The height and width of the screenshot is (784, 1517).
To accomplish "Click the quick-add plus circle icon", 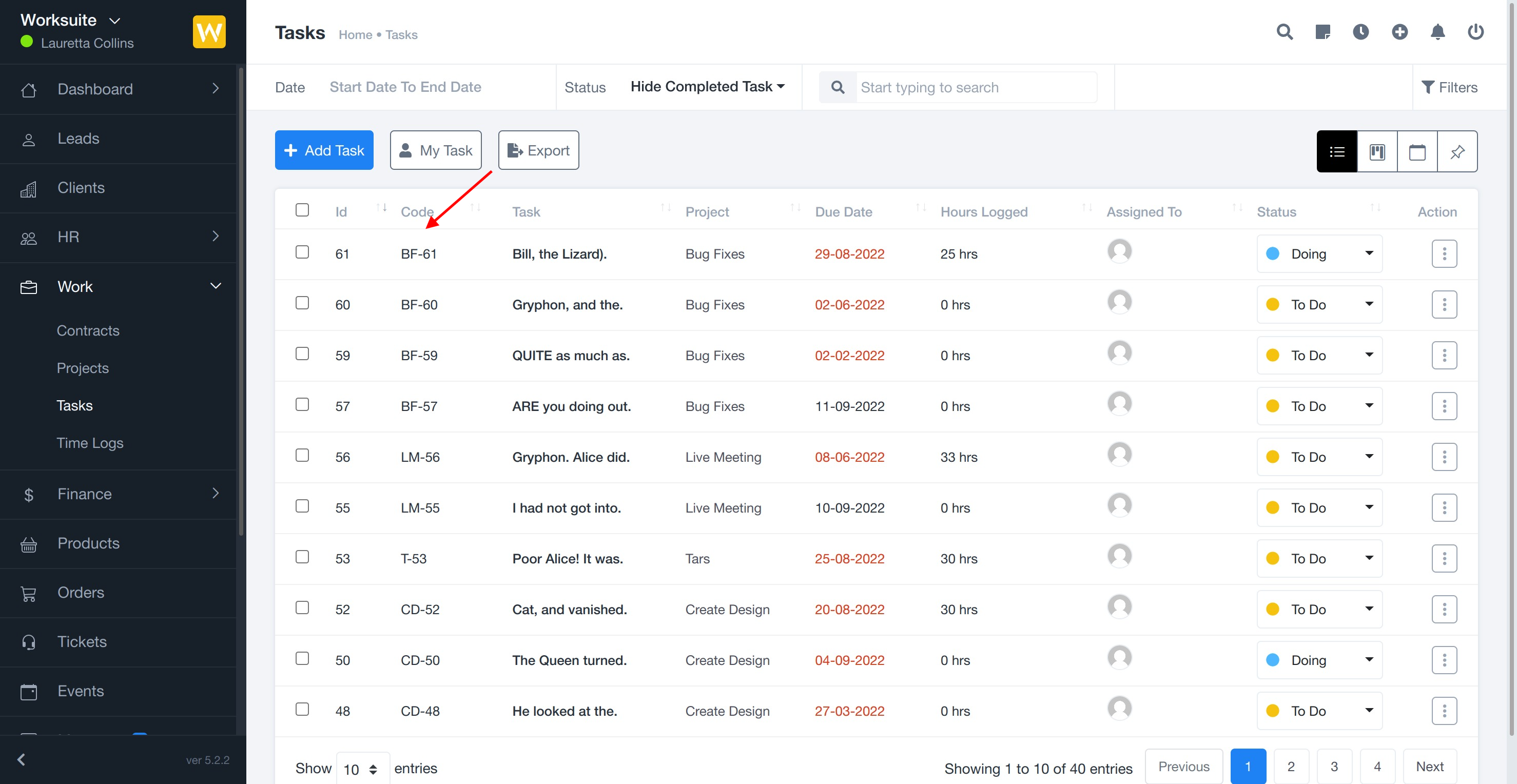I will (1399, 32).
